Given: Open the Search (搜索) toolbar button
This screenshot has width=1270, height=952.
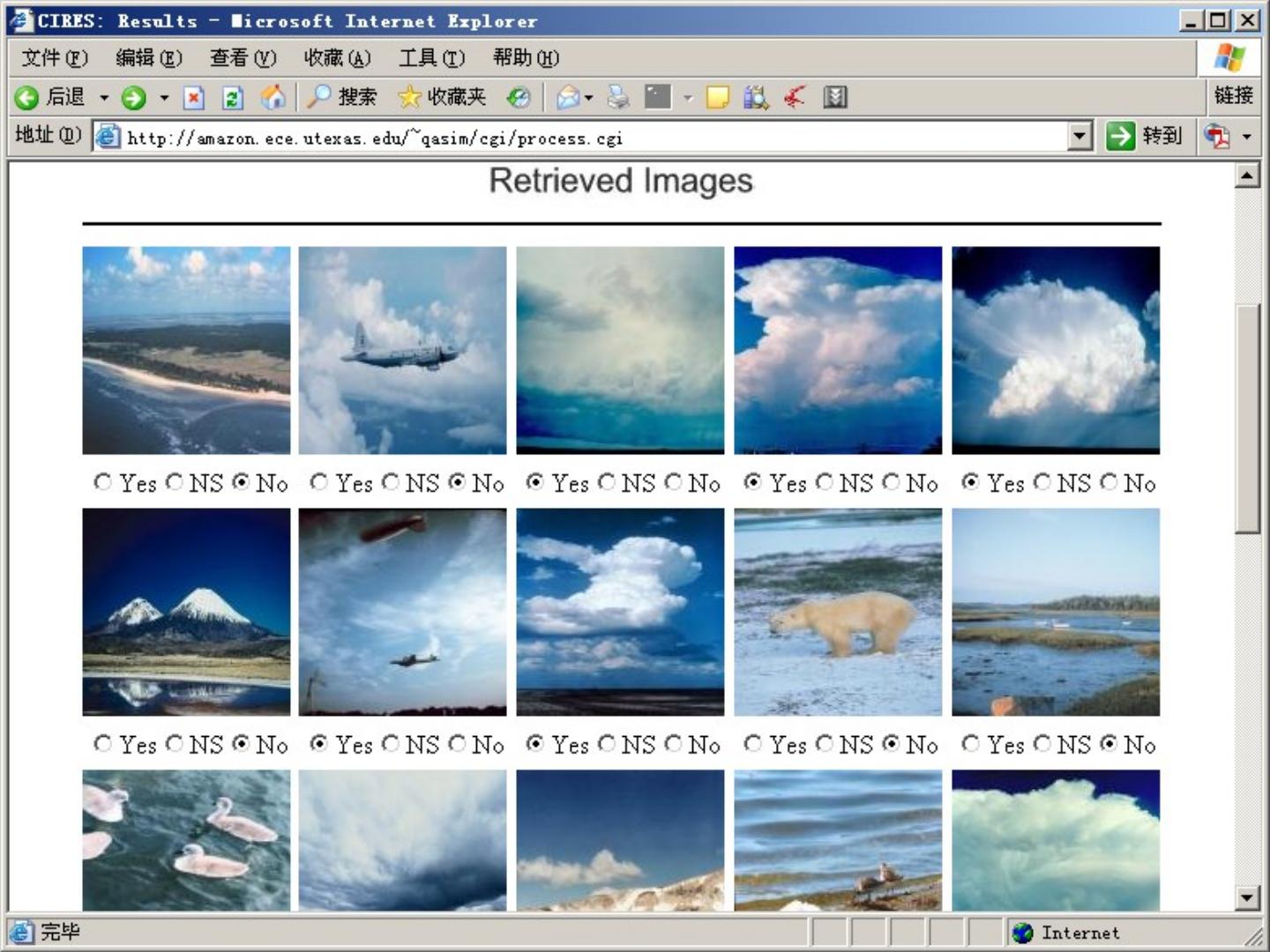Looking at the screenshot, I should point(342,97).
